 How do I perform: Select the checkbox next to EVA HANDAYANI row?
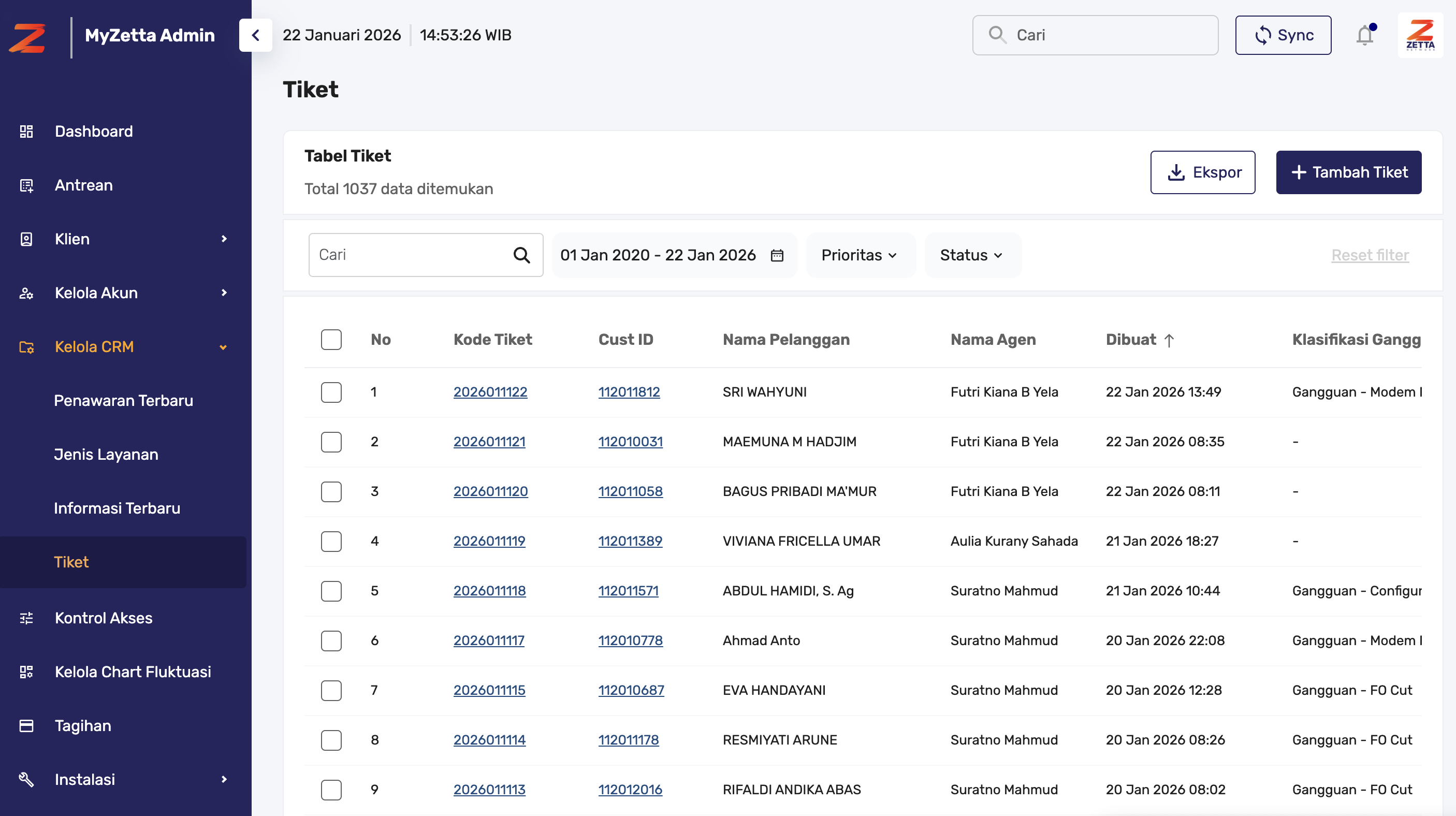coord(331,691)
